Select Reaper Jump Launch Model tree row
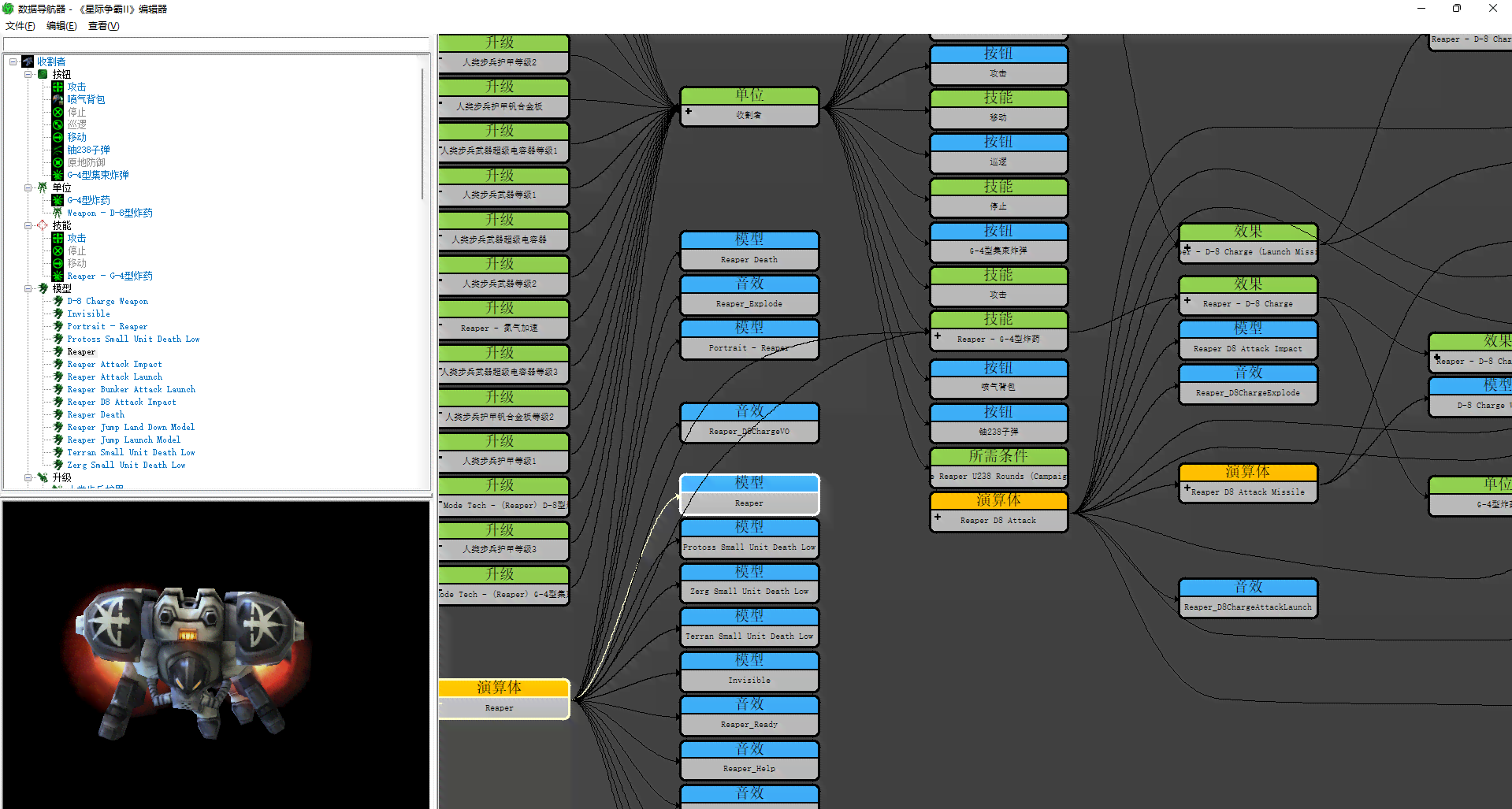Screen dimensions: 1512x809 124,440
